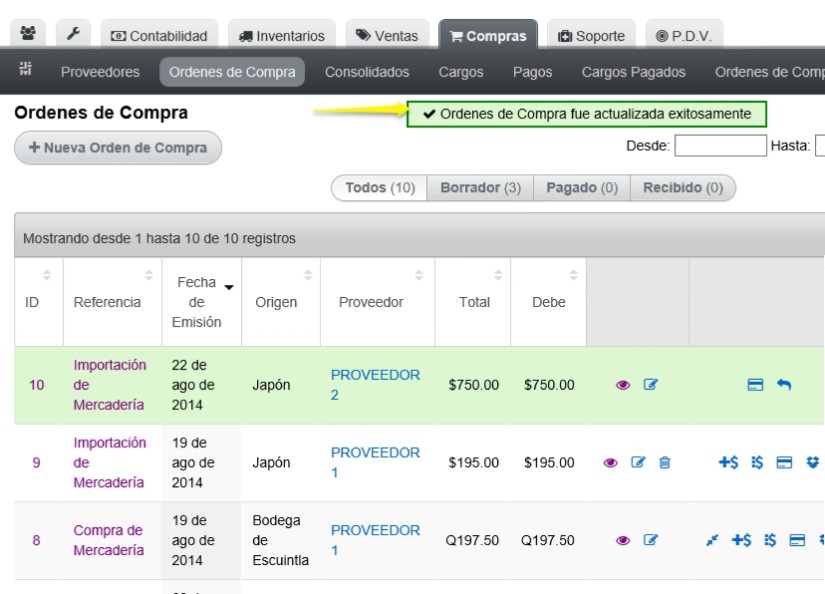This screenshot has height=594, width=825.
Task: Open order ID 10 link
Action: click(x=36, y=385)
